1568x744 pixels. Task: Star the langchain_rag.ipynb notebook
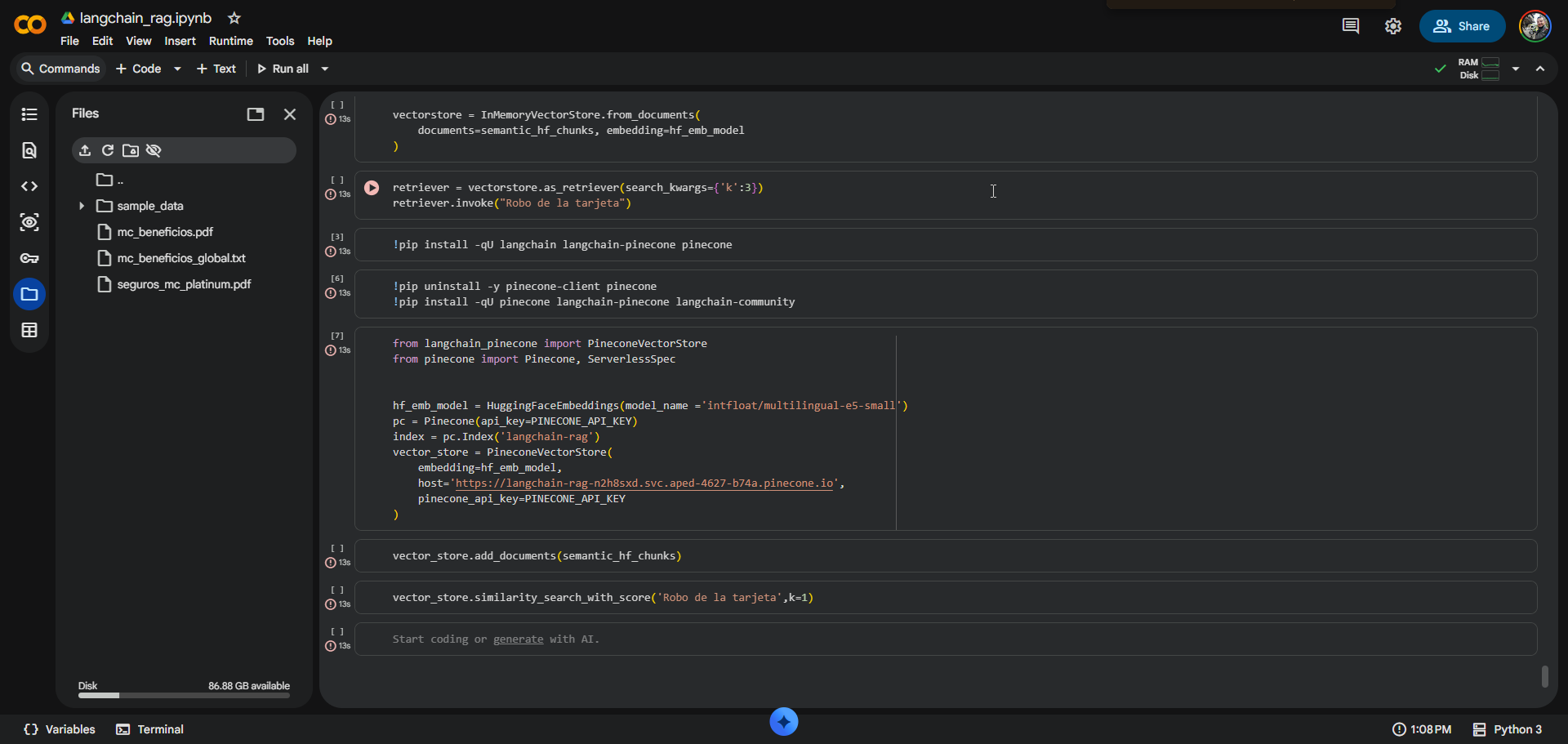point(234,18)
